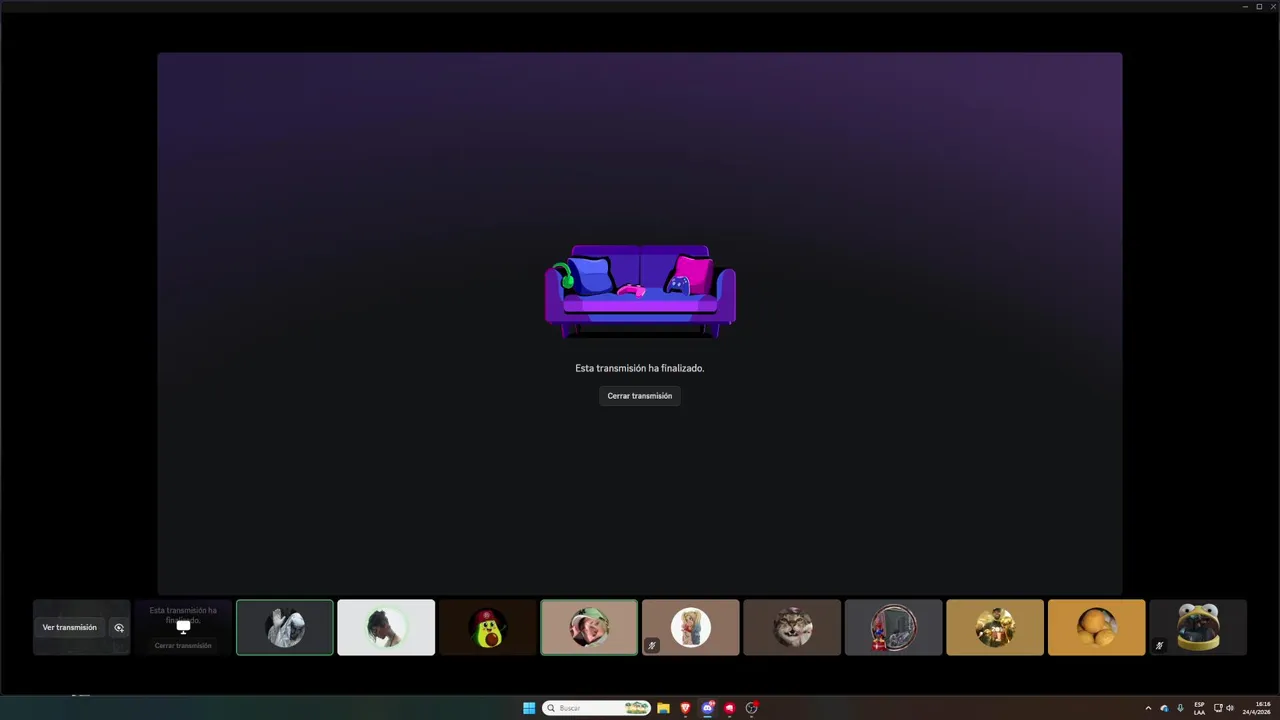Click the Buscar search box in taskbar
This screenshot has width=1280, height=720.
(x=597, y=708)
